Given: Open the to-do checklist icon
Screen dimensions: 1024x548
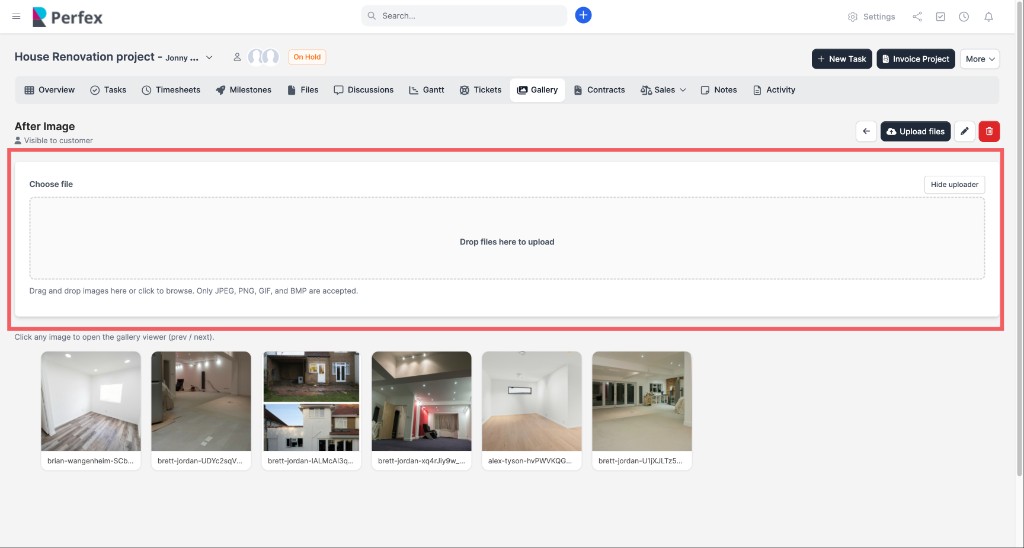Looking at the screenshot, I should 940,17.
